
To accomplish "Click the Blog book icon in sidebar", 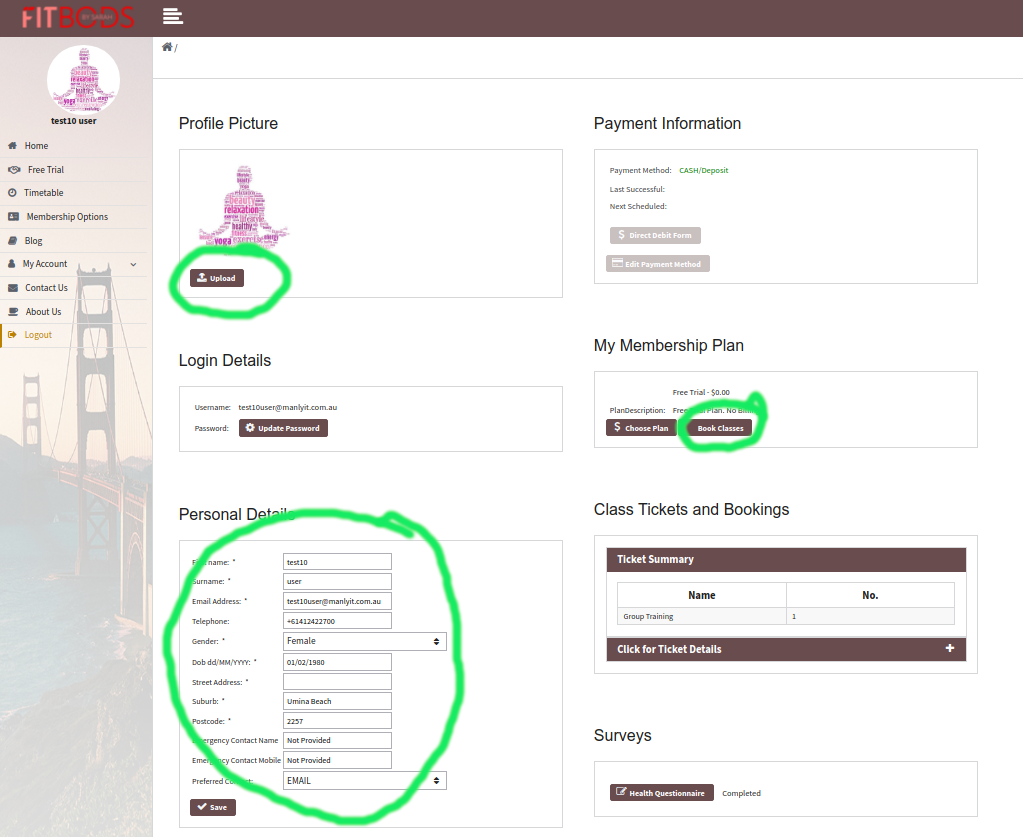I will pyautogui.click(x=13, y=241).
